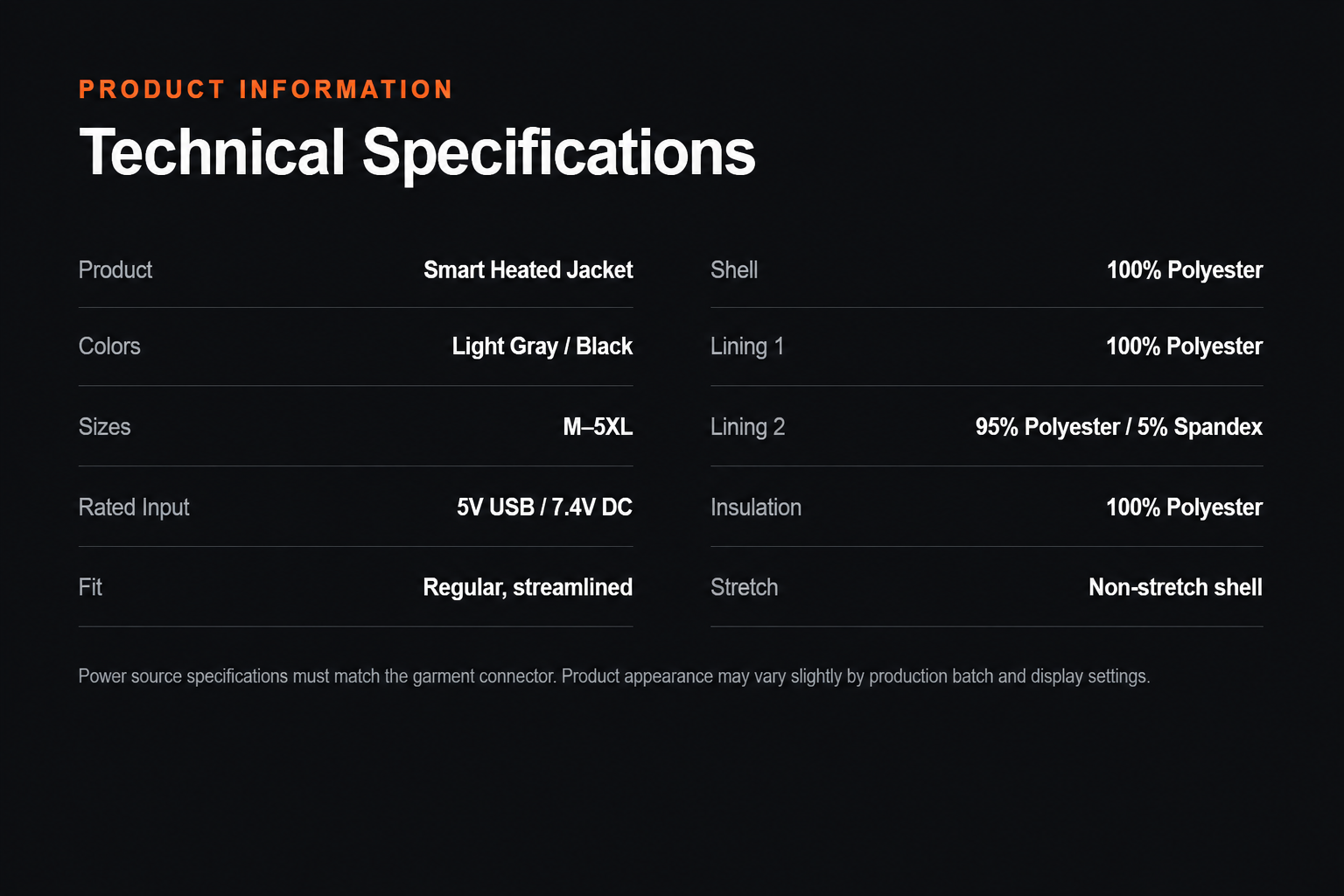
Task: Click the Insulation row label
Action: point(756,507)
